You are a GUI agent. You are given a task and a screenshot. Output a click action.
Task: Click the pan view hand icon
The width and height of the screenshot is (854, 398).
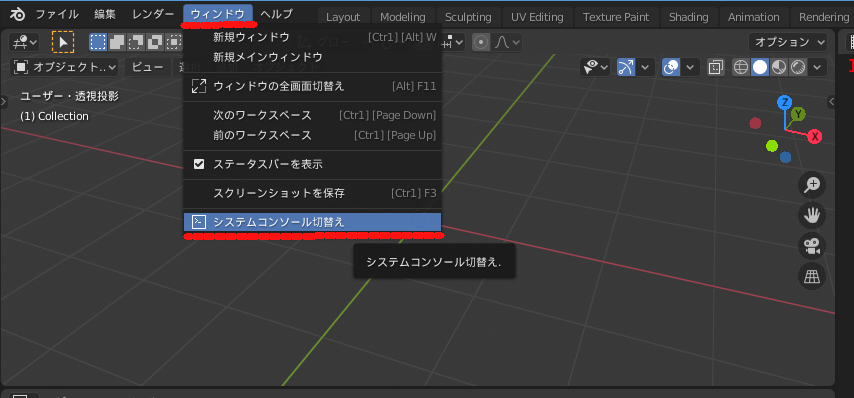pyautogui.click(x=812, y=216)
